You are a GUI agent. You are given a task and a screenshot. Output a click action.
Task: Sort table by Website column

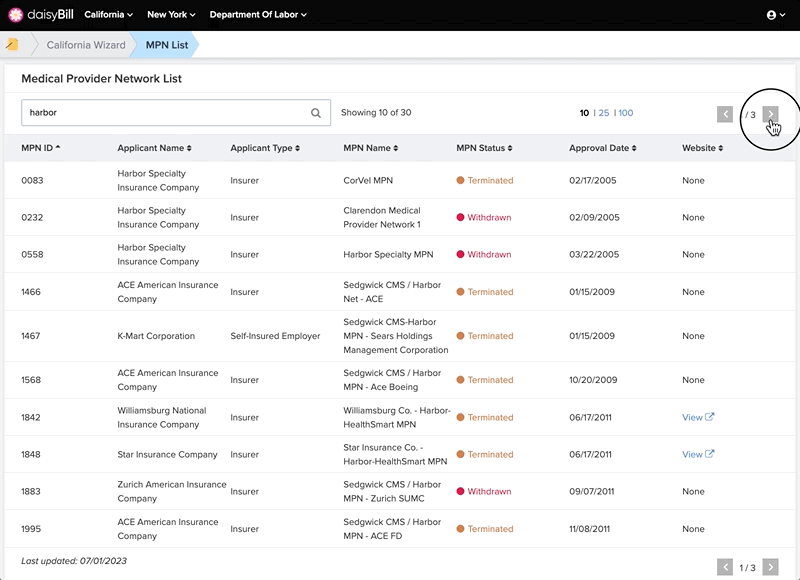click(x=703, y=148)
